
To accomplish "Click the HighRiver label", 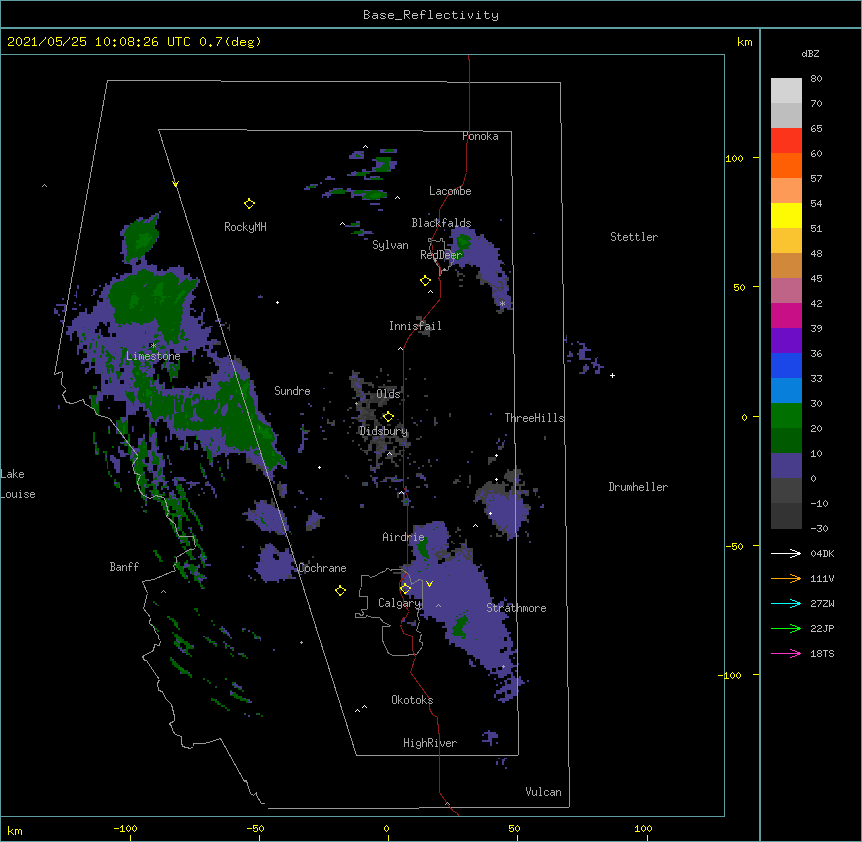I will click(x=430, y=743).
